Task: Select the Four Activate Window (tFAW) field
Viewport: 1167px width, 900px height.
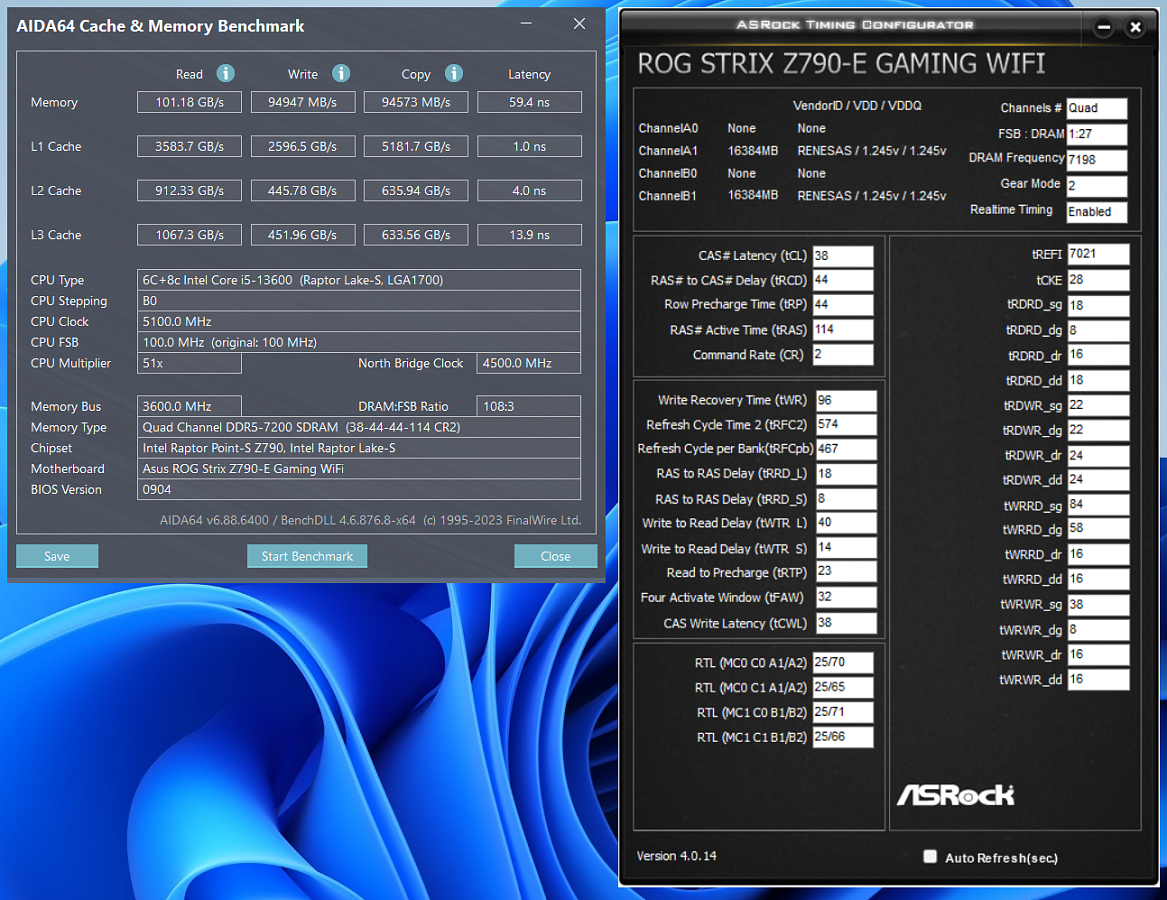Action: click(x=846, y=597)
